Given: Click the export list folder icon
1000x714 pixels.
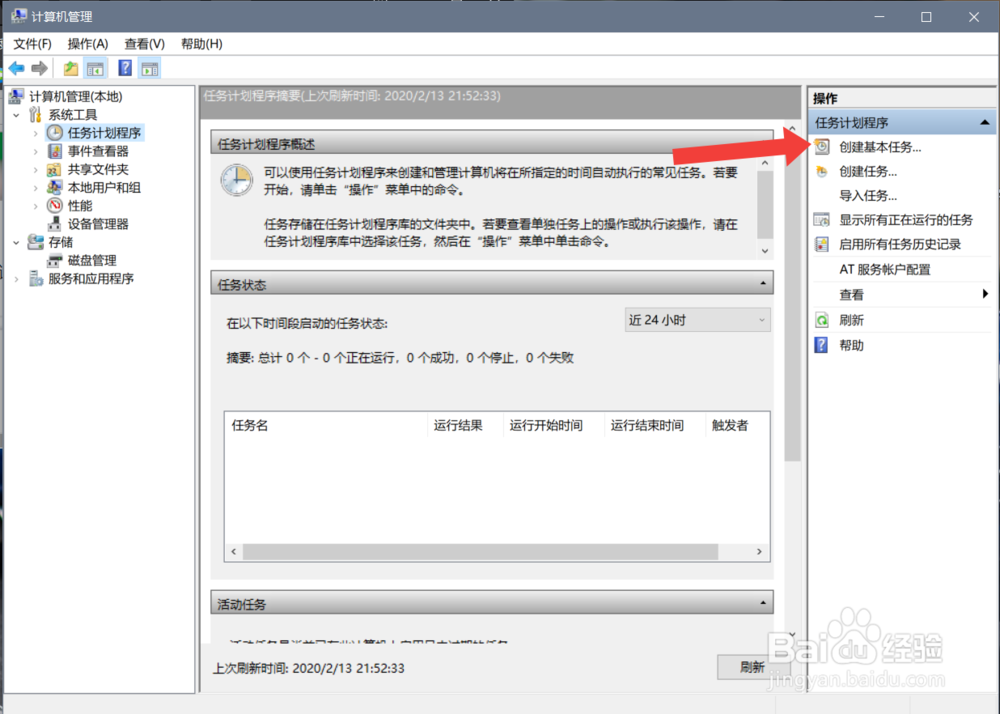Looking at the screenshot, I should [68, 67].
